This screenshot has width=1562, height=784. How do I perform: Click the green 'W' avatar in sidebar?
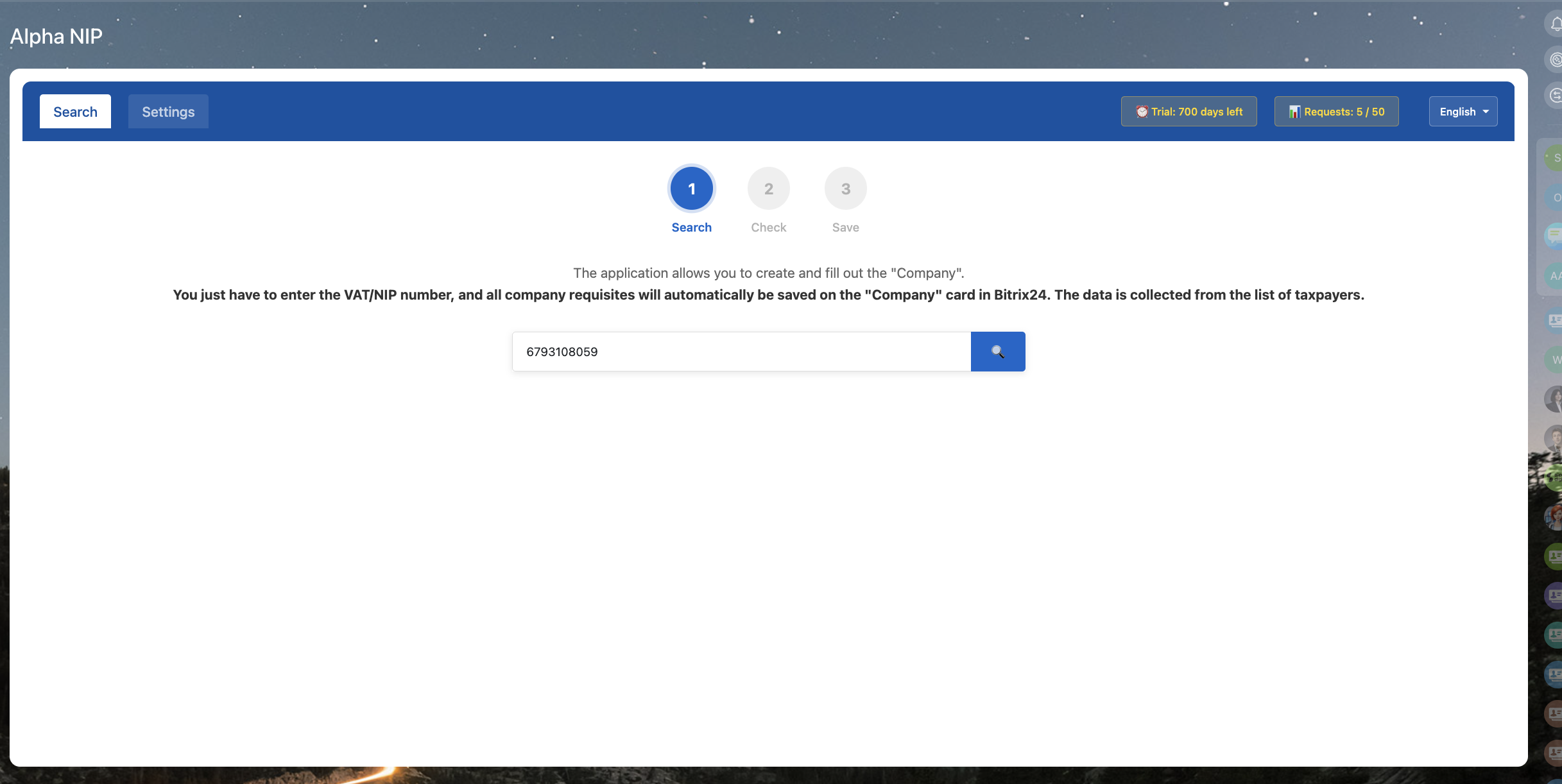(x=1556, y=359)
